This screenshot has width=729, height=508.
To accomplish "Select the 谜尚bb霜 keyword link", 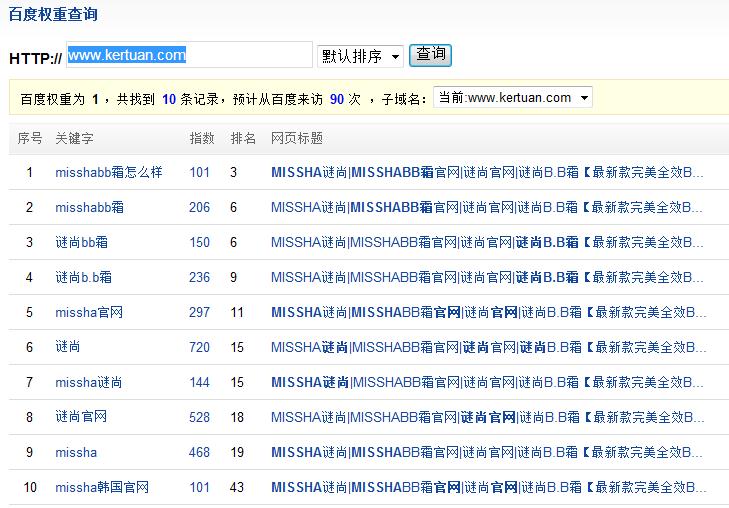I will [82, 242].
